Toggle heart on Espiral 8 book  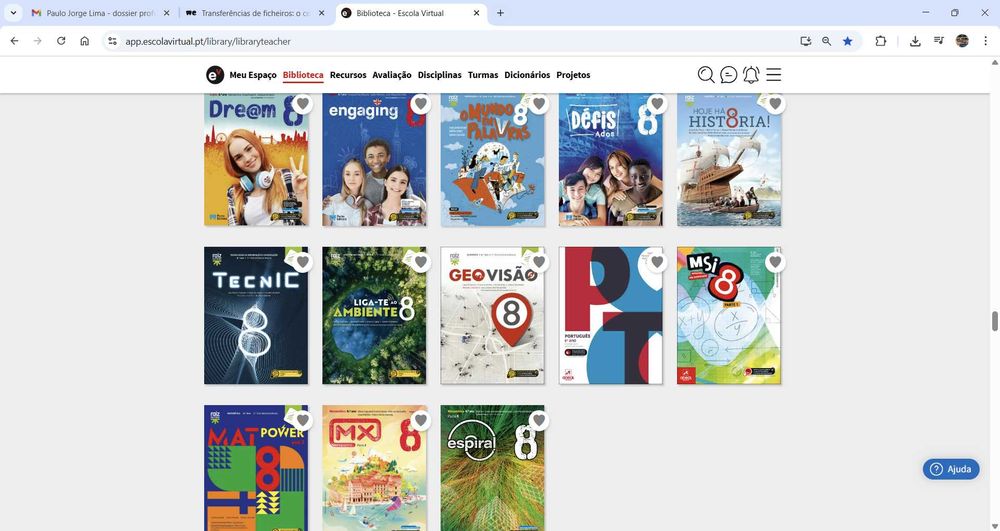click(x=539, y=420)
